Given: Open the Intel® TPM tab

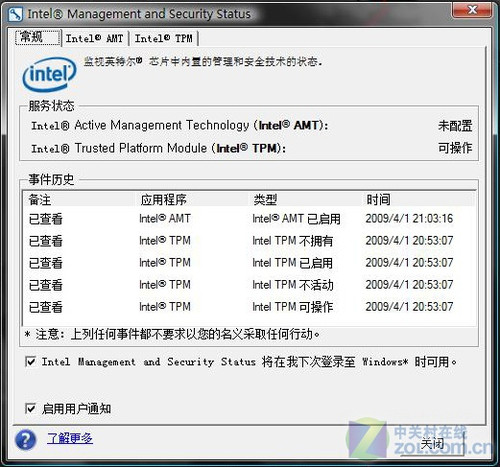Looking at the screenshot, I should pos(164,38).
